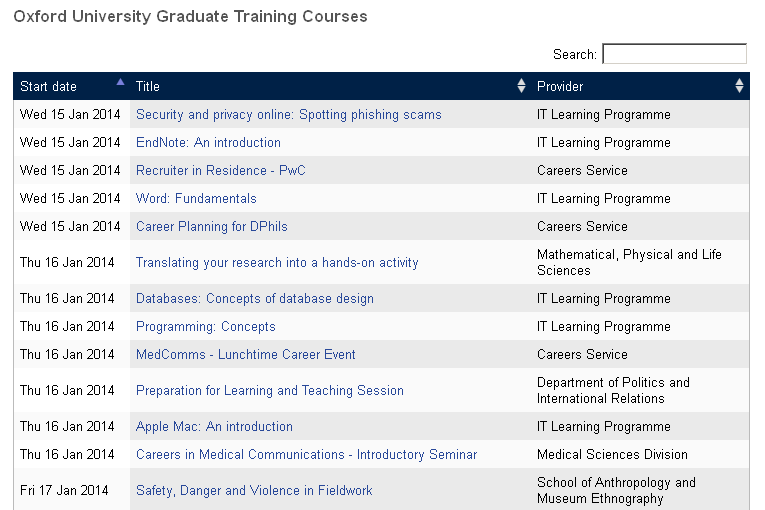The image size is (765, 510).
Task: Open Translating your research hands-on activity link
Action: click(277, 262)
